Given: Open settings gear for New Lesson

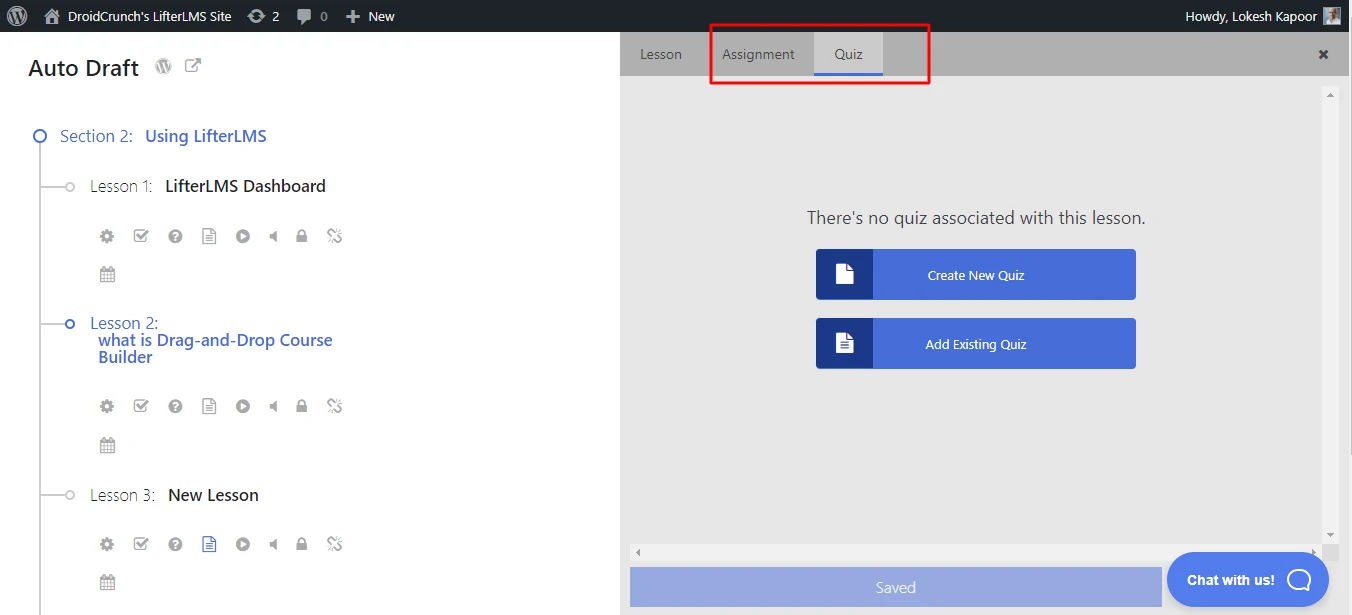Looking at the screenshot, I should click(107, 545).
